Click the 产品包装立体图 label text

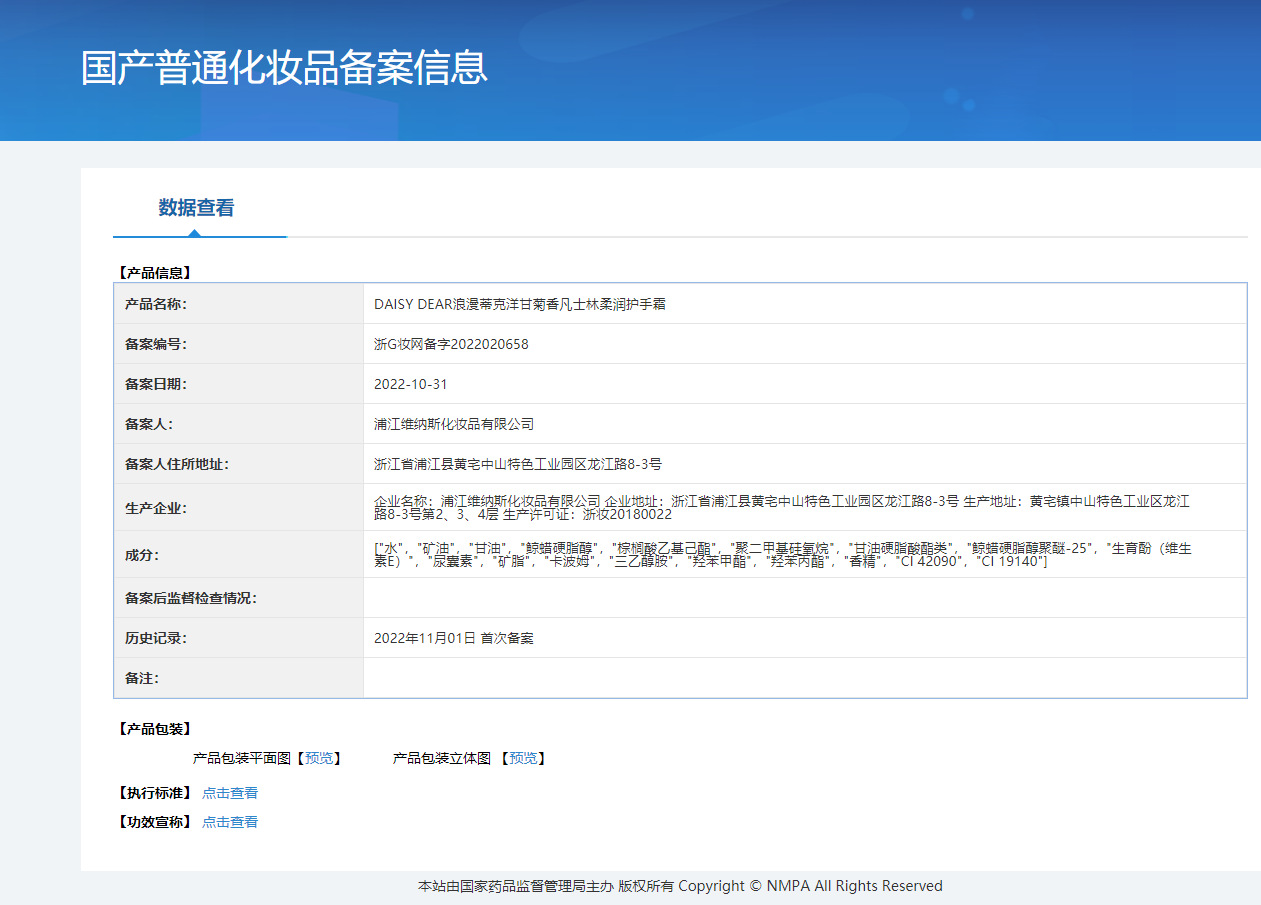pyautogui.click(x=442, y=759)
